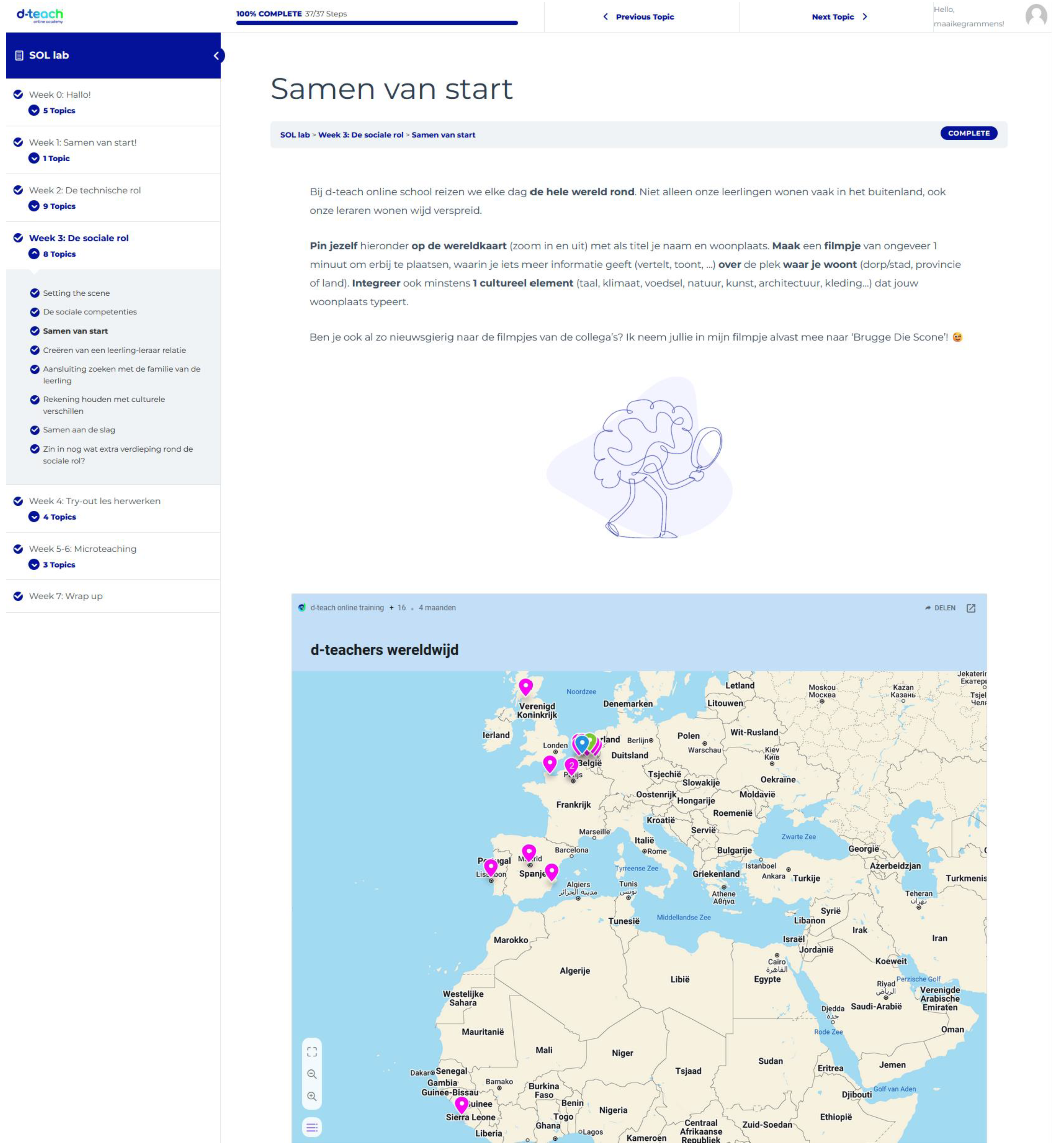Click the pin on southeastern Spain coast
The width and height of the screenshot is (1055, 1148).
click(x=552, y=872)
